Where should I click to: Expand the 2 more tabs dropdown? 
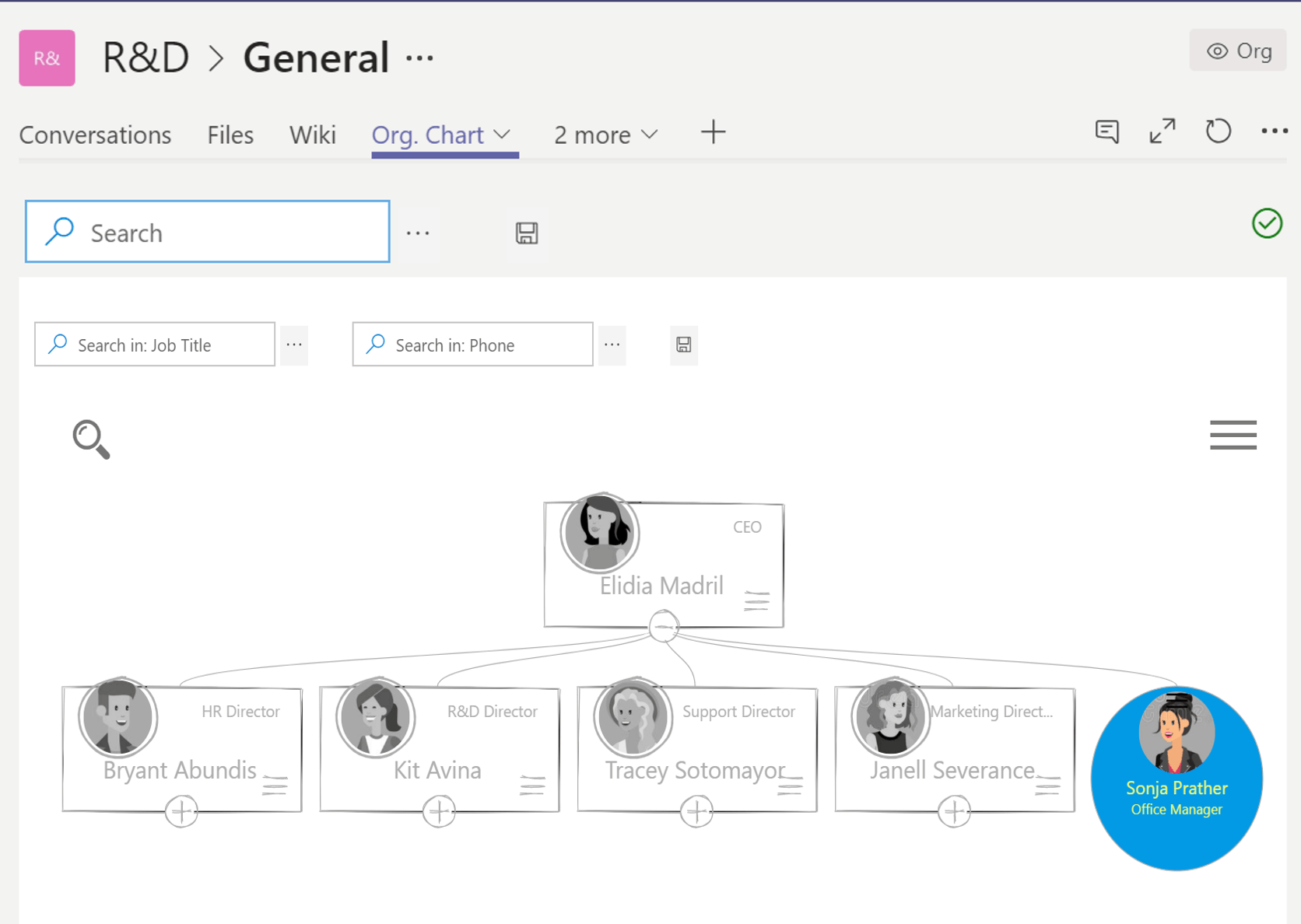tap(651, 134)
